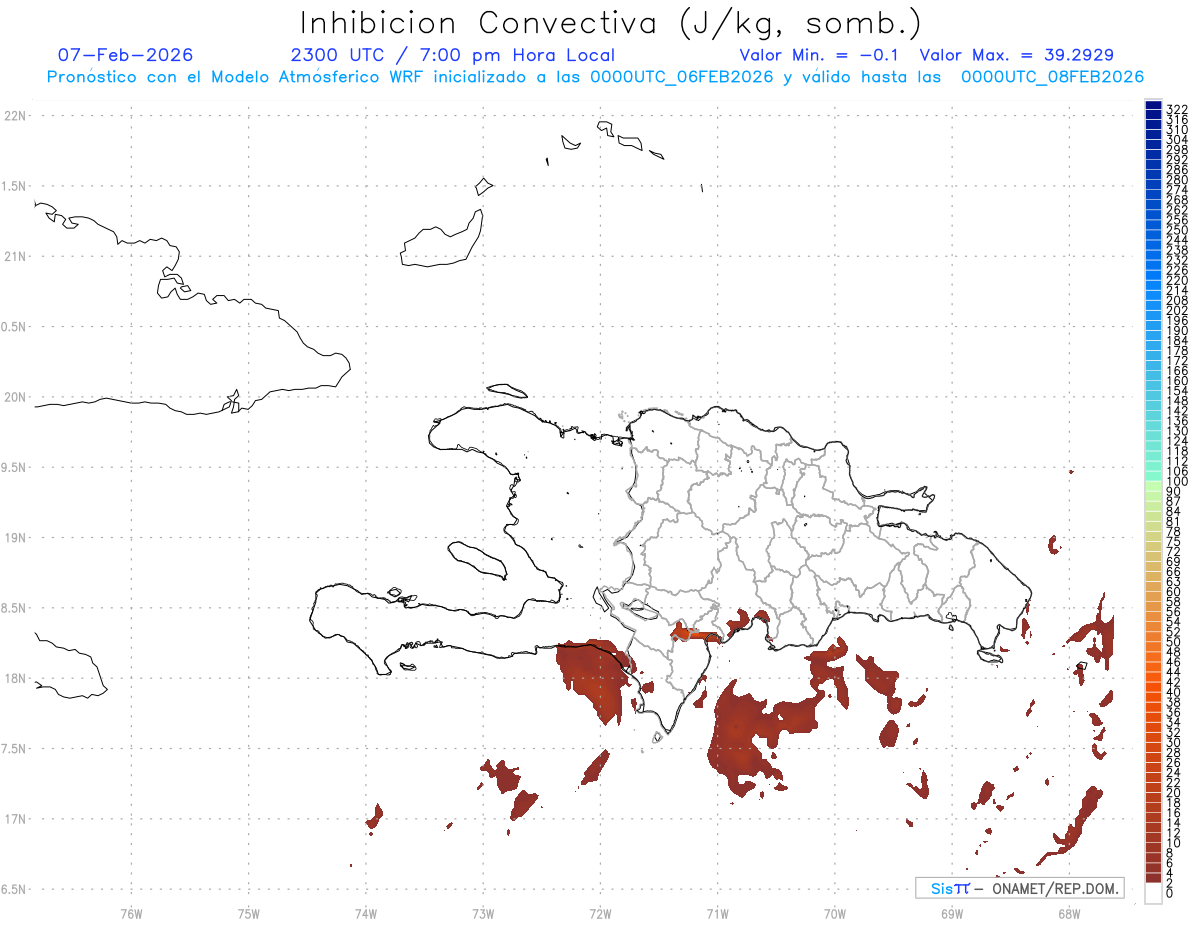Click the 76W longitude label
Viewport: 1200px width, 927px height.
pos(131,913)
